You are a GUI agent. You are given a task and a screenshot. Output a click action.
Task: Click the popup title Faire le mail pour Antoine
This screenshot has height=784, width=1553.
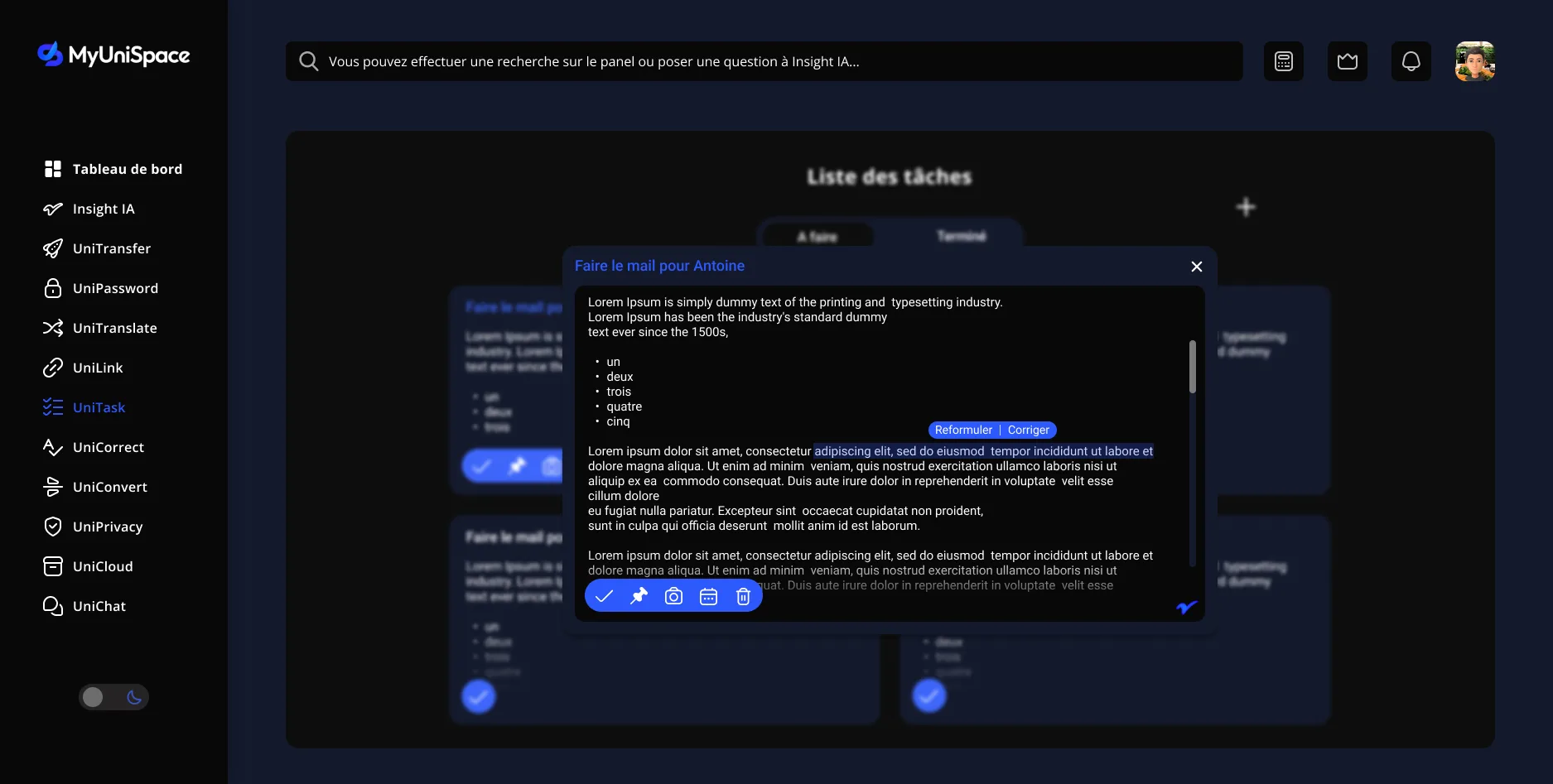(x=659, y=266)
